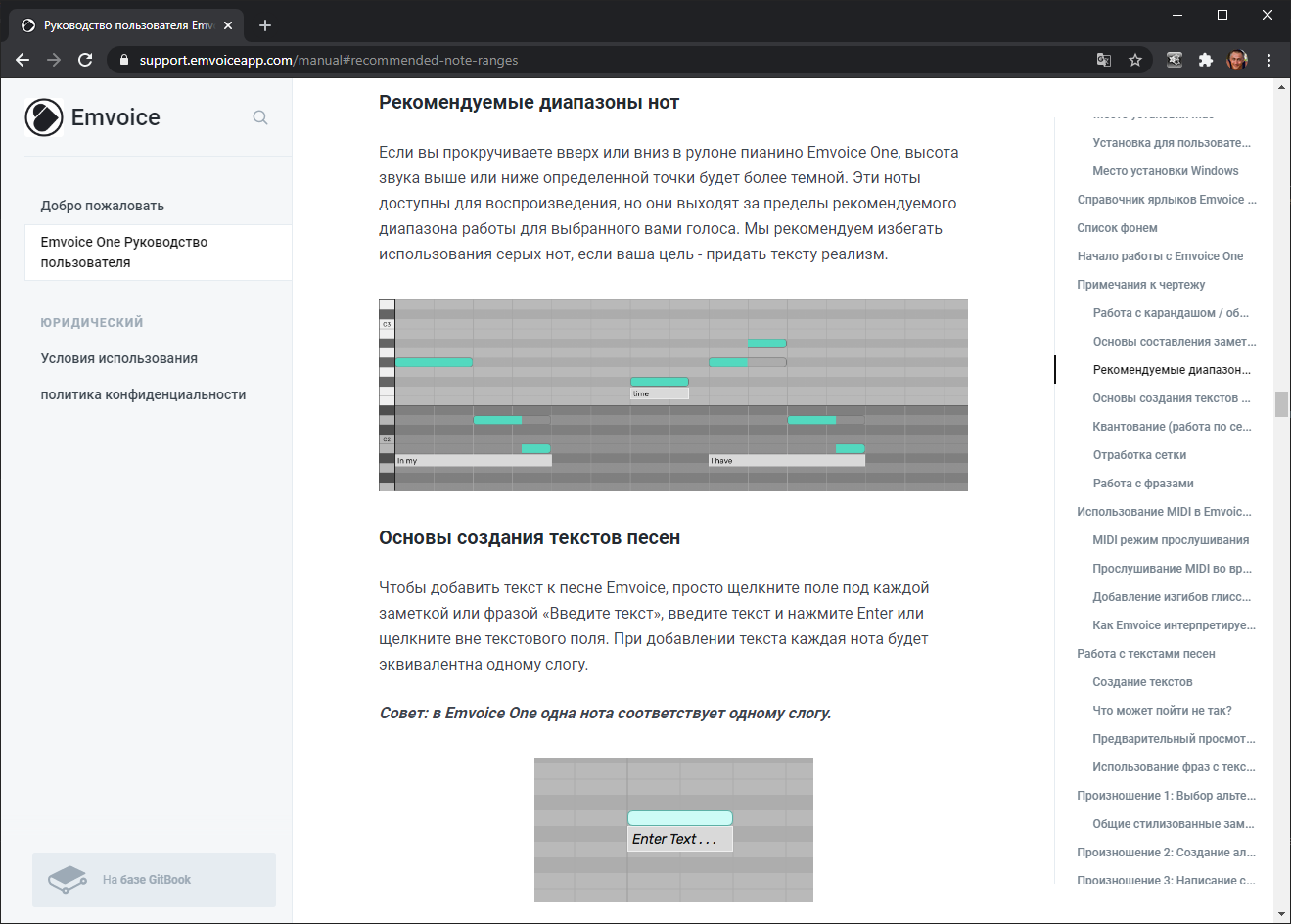Open a new tab with plus button
The width and height of the screenshot is (1291, 924).
265,25
